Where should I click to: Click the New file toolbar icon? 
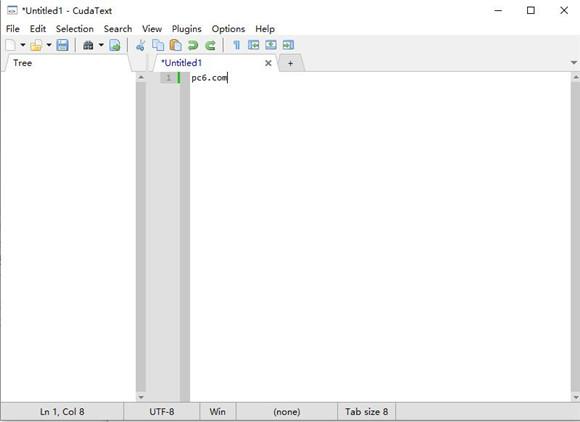click(x=10, y=45)
